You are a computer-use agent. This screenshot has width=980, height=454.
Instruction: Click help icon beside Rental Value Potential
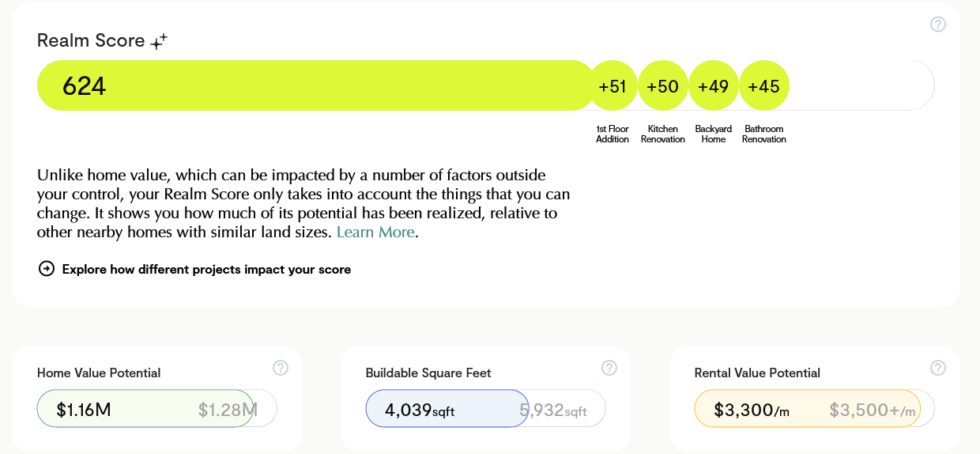[938, 368]
